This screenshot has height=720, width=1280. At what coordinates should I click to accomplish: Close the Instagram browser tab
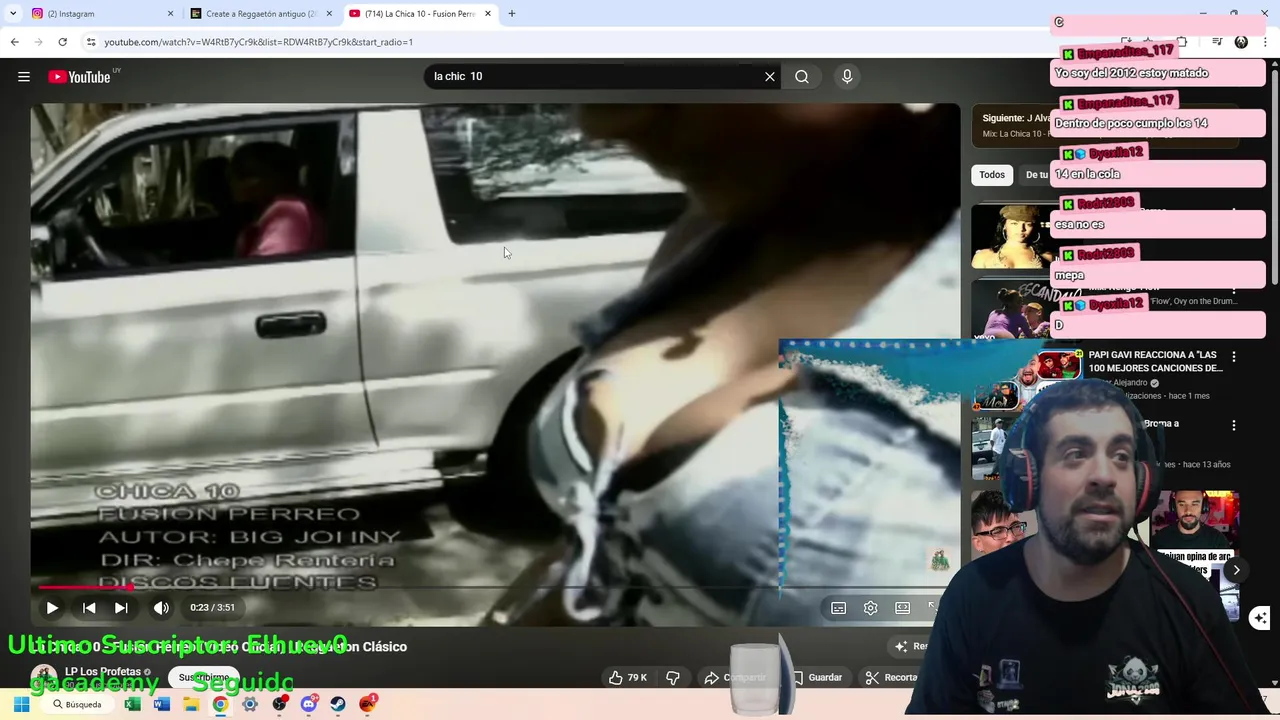tap(170, 14)
